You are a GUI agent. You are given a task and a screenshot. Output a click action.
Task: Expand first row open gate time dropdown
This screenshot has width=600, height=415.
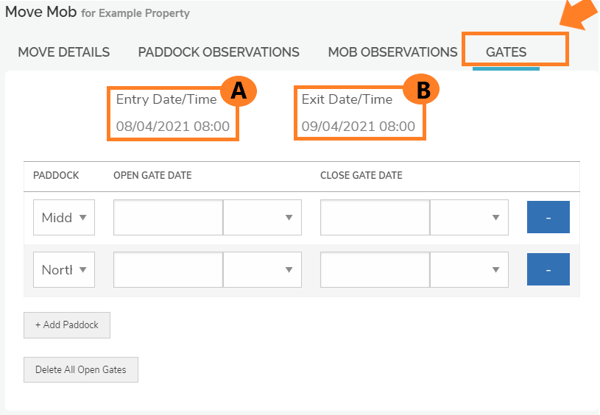tap(262, 217)
